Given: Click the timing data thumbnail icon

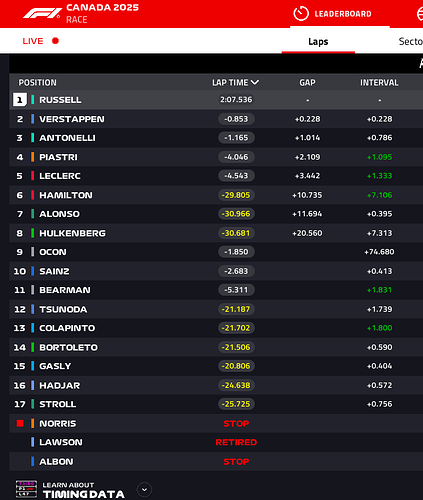Looking at the screenshot, I should click(x=26, y=489).
